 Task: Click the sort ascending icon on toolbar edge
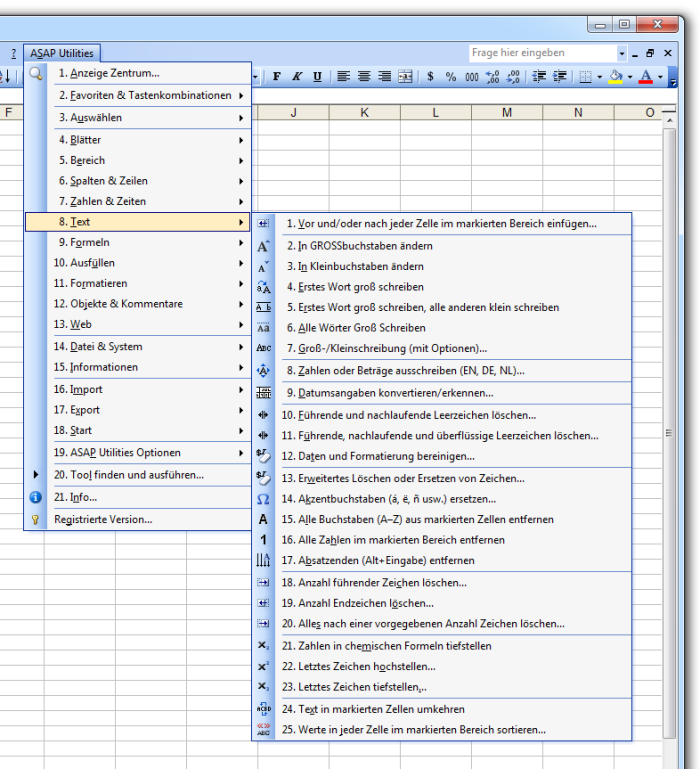(6, 76)
